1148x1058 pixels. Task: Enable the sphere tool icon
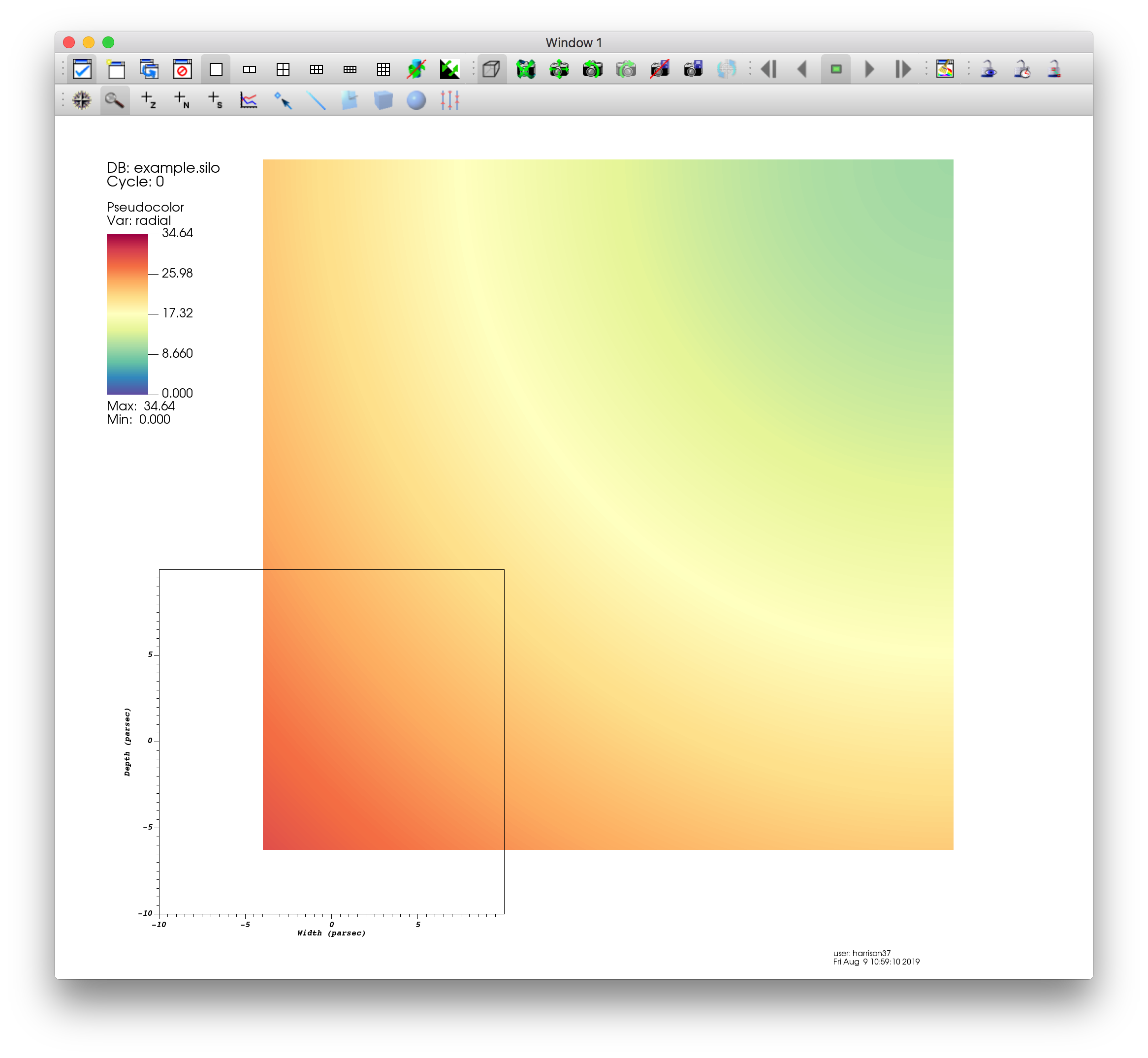pyautogui.click(x=416, y=100)
